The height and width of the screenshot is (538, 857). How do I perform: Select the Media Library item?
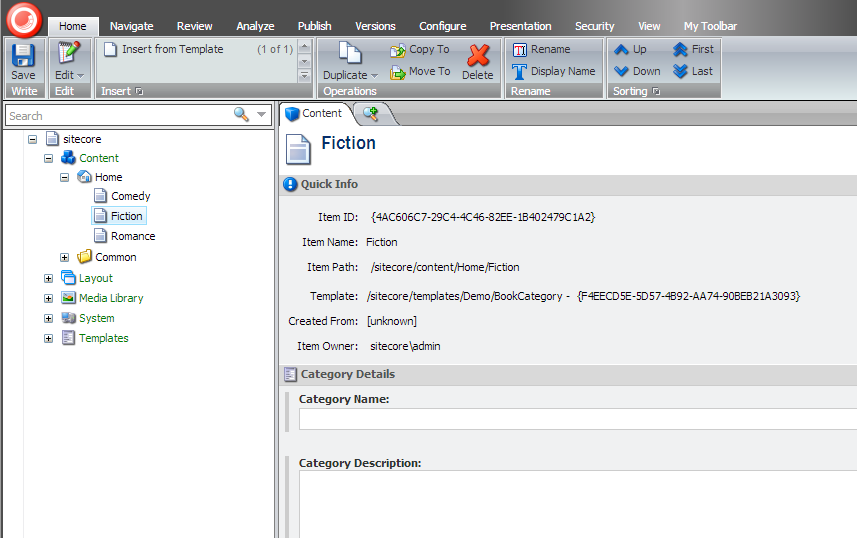(103, 298)
